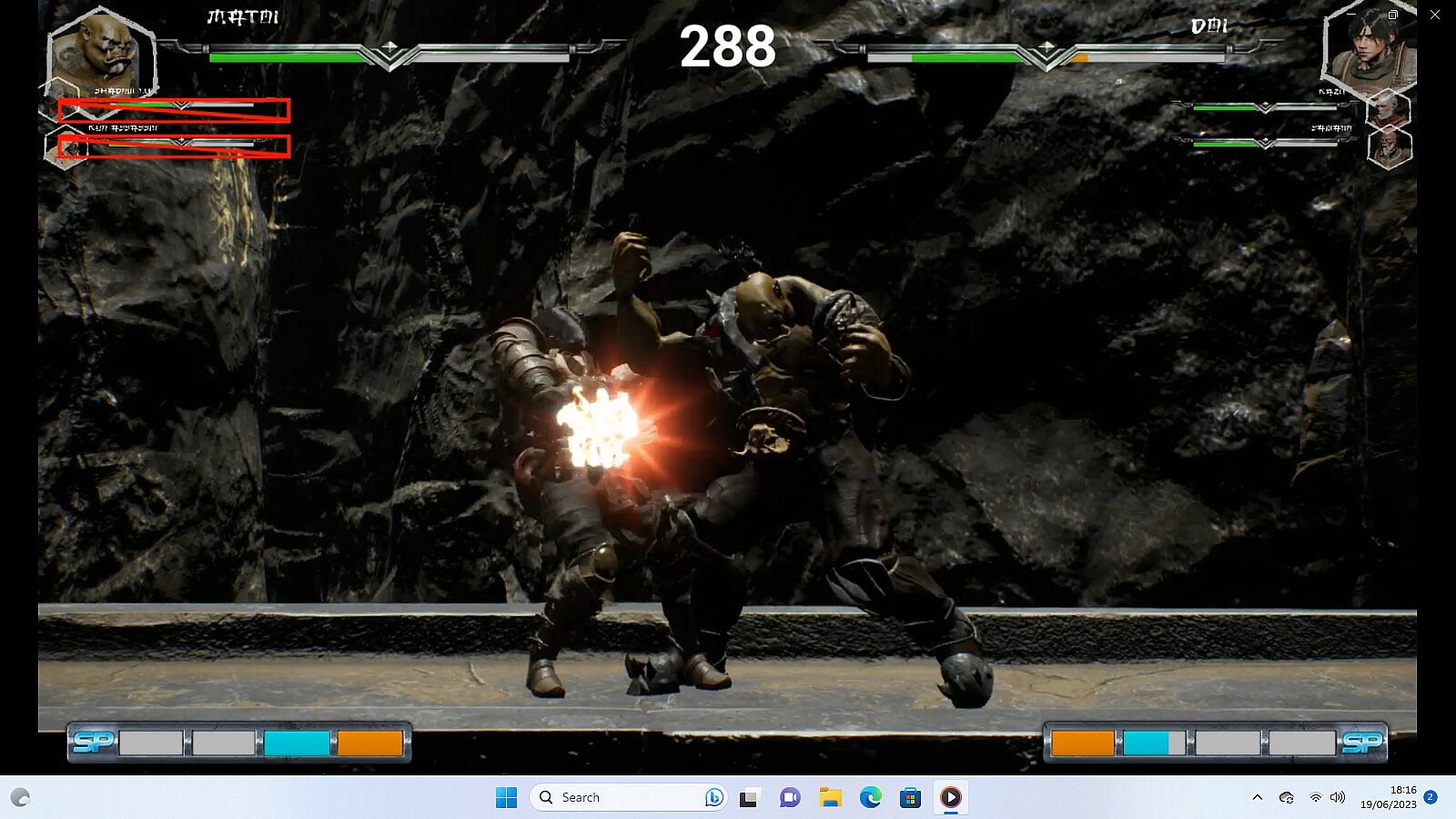The width and height of the screenshot is (1456, 819).
Task: Open the clock showing 18:16
Action: [x=1388, y=797]
